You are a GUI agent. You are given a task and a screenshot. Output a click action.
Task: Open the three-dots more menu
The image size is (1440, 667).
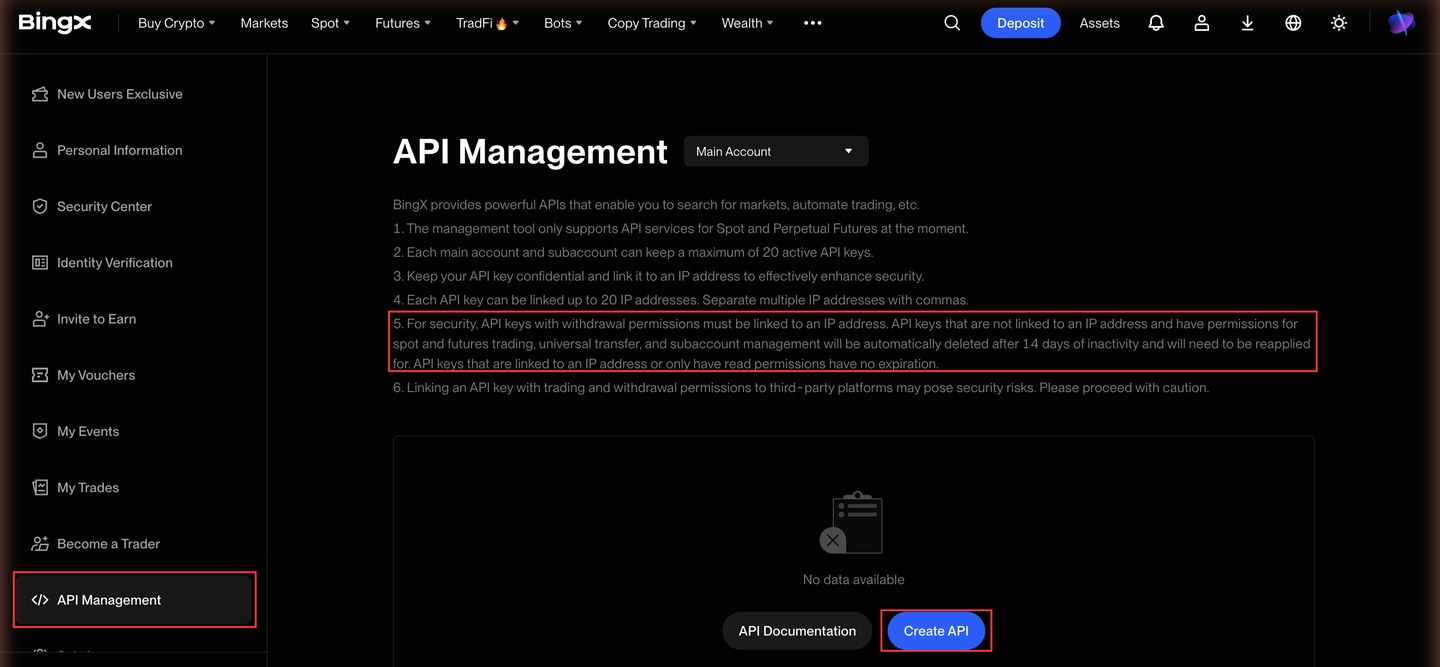tap(813, 23)
